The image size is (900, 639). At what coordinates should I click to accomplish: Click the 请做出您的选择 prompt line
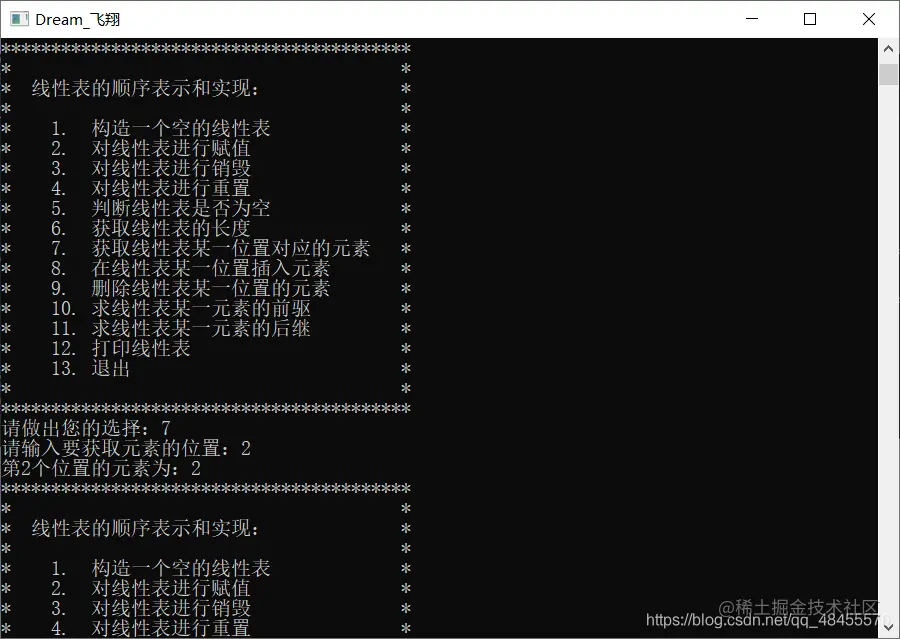tap(86, 428)
